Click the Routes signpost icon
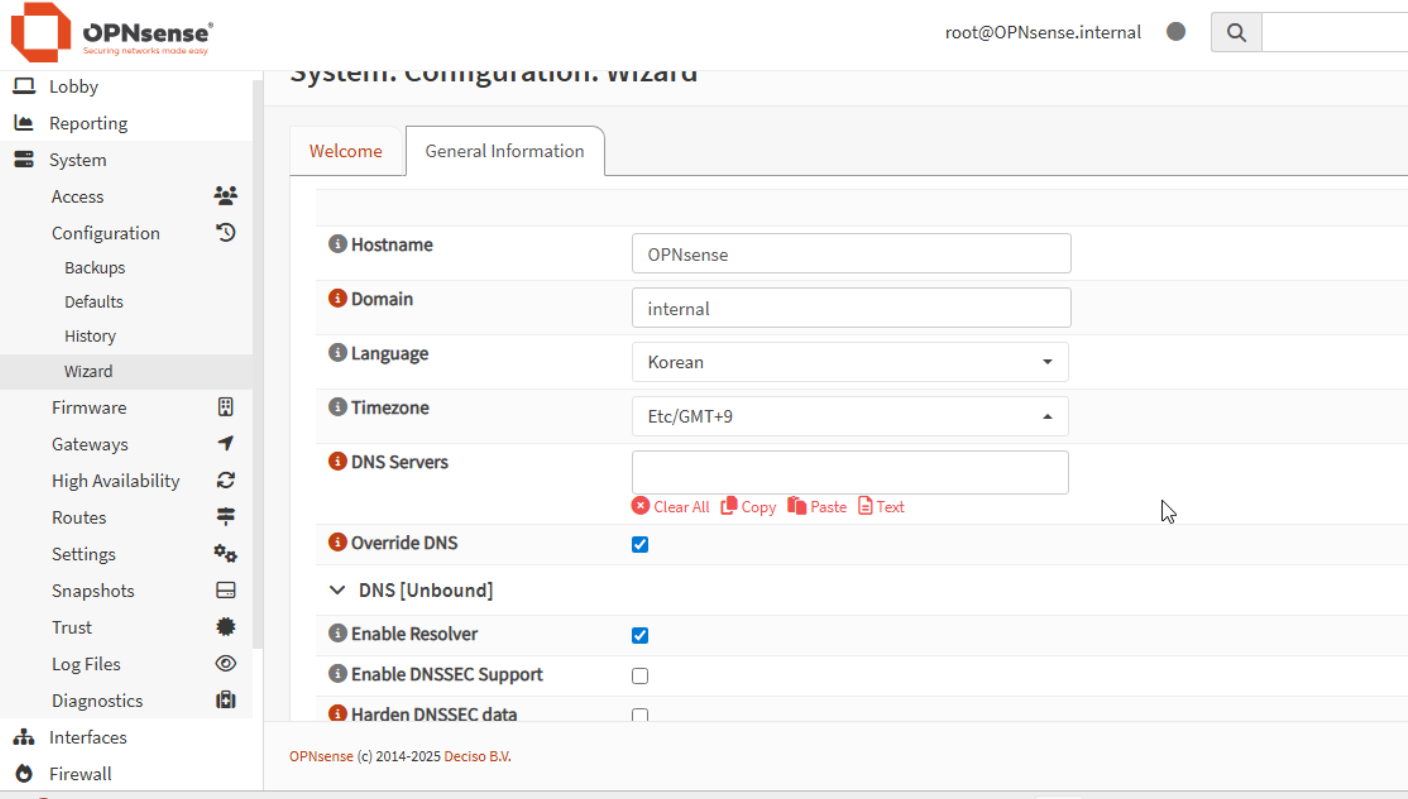Image resolution: width=1408 pixels, height=799 pixels. click(226, 517)
